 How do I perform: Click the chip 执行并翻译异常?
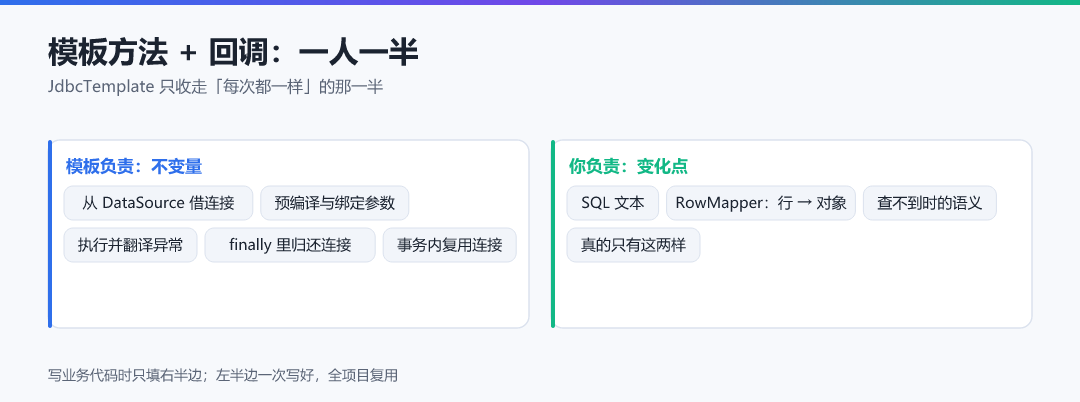[x=130, y=245]
